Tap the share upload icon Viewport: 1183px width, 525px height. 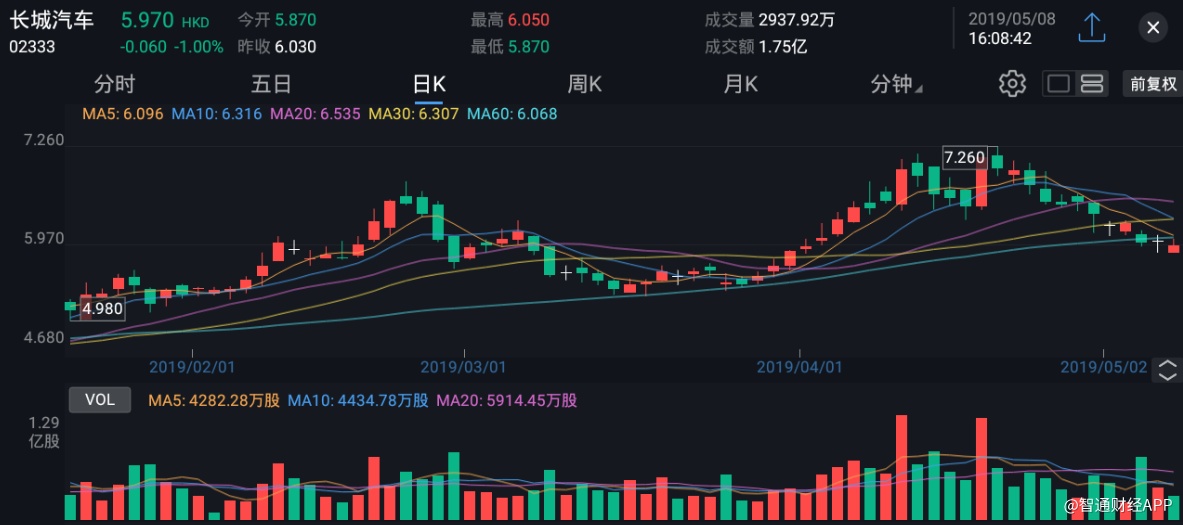tap(1092, 28)
